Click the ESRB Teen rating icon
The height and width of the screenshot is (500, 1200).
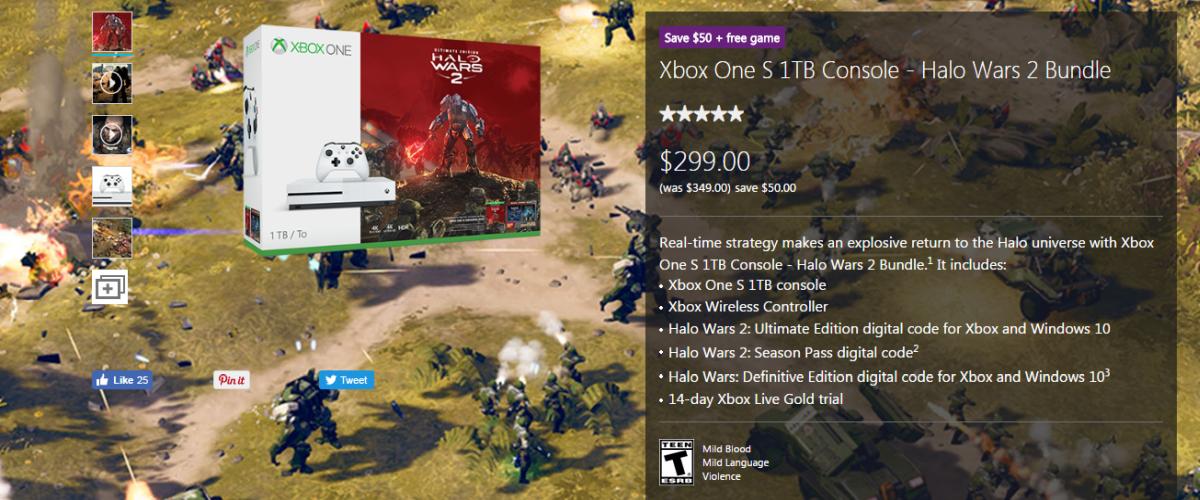[x=672, y=461]
